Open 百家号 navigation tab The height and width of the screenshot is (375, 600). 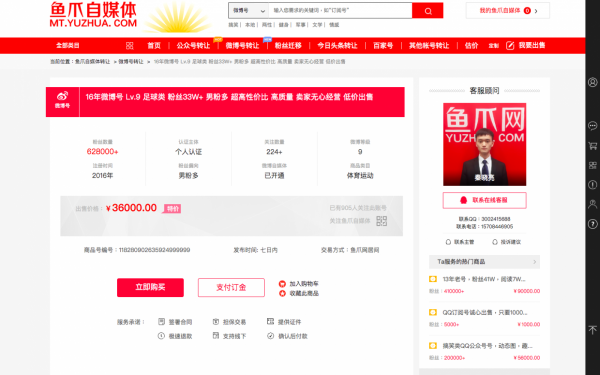pos(383,46)
